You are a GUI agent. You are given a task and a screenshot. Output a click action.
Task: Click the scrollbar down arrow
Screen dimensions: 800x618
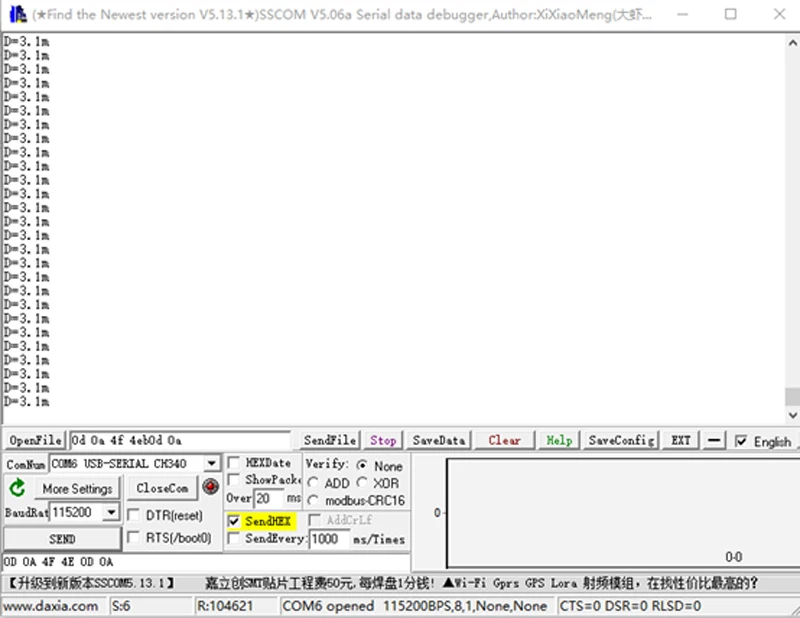click(792, 415)
